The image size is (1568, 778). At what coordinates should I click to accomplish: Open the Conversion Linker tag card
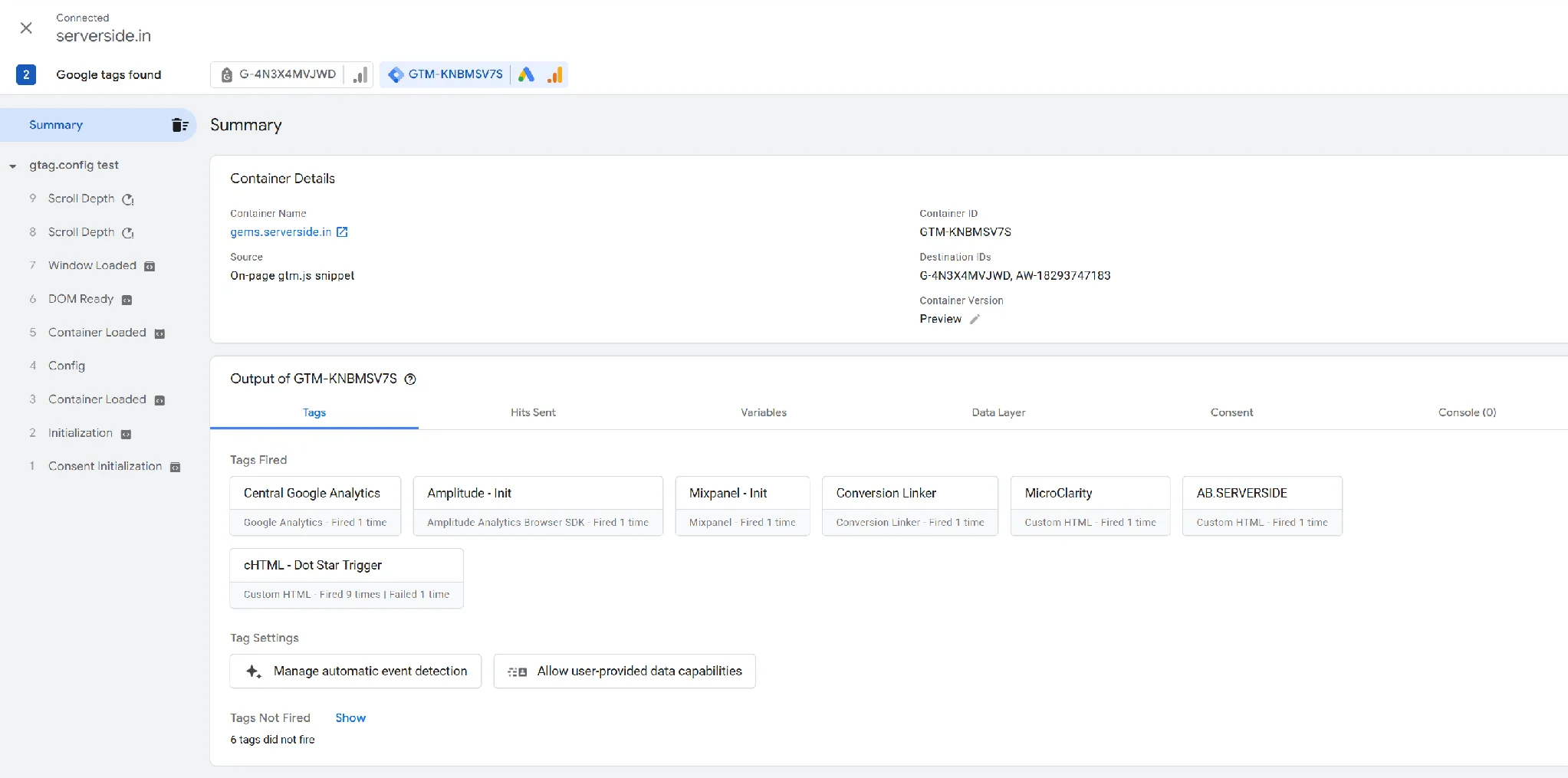910,506
